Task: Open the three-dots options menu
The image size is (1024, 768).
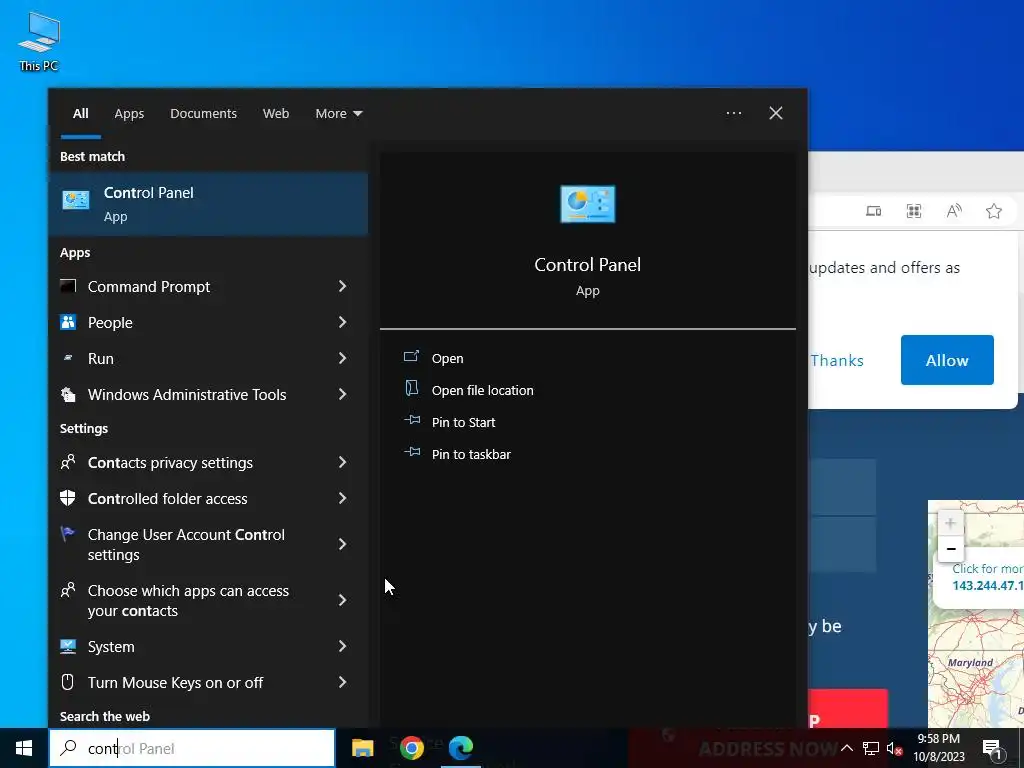Action: tap(734, 113)
